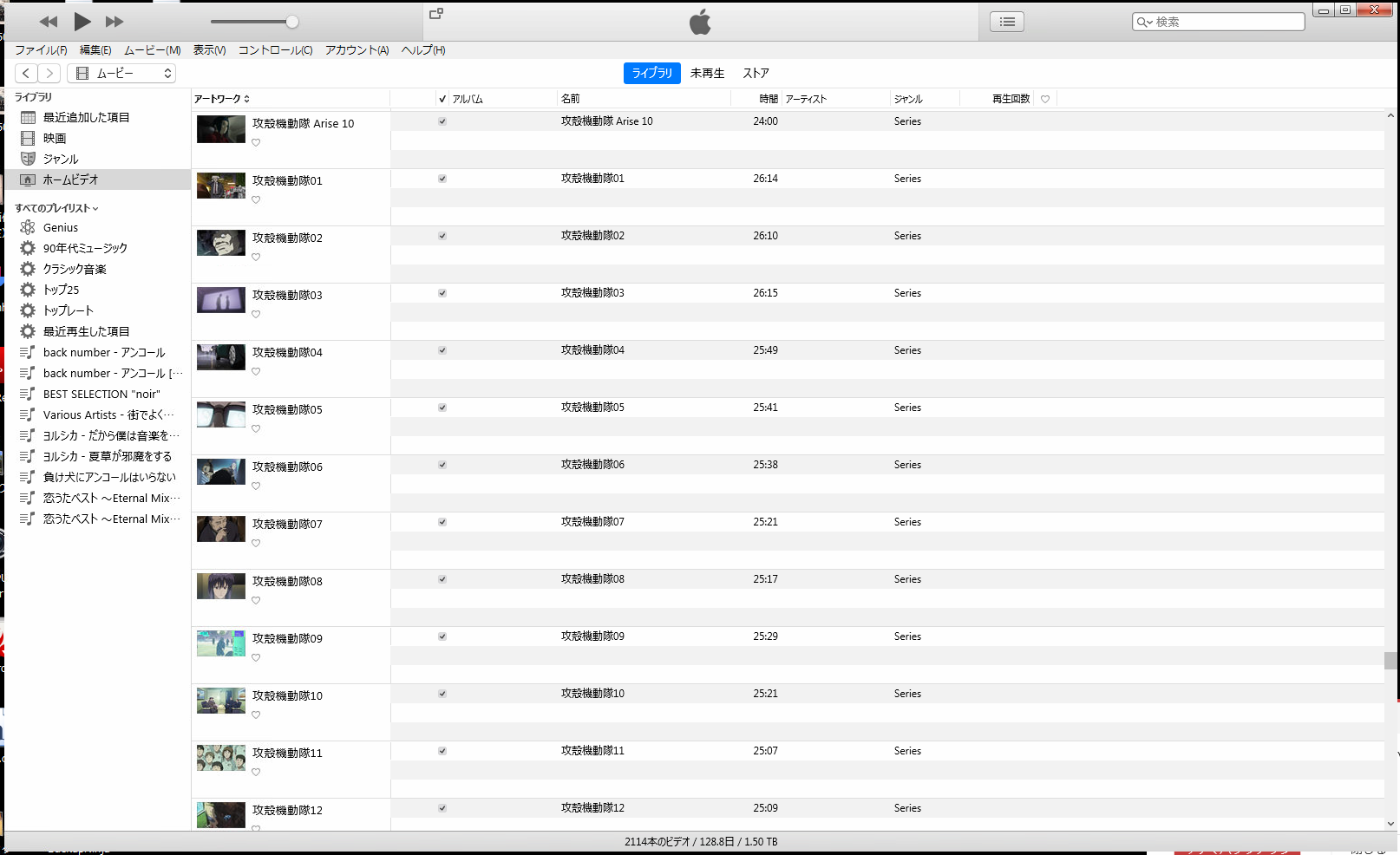Screen dimensions: 1400x855
Task: Click the heart (love) column header
Action: tap(1045, 99)
